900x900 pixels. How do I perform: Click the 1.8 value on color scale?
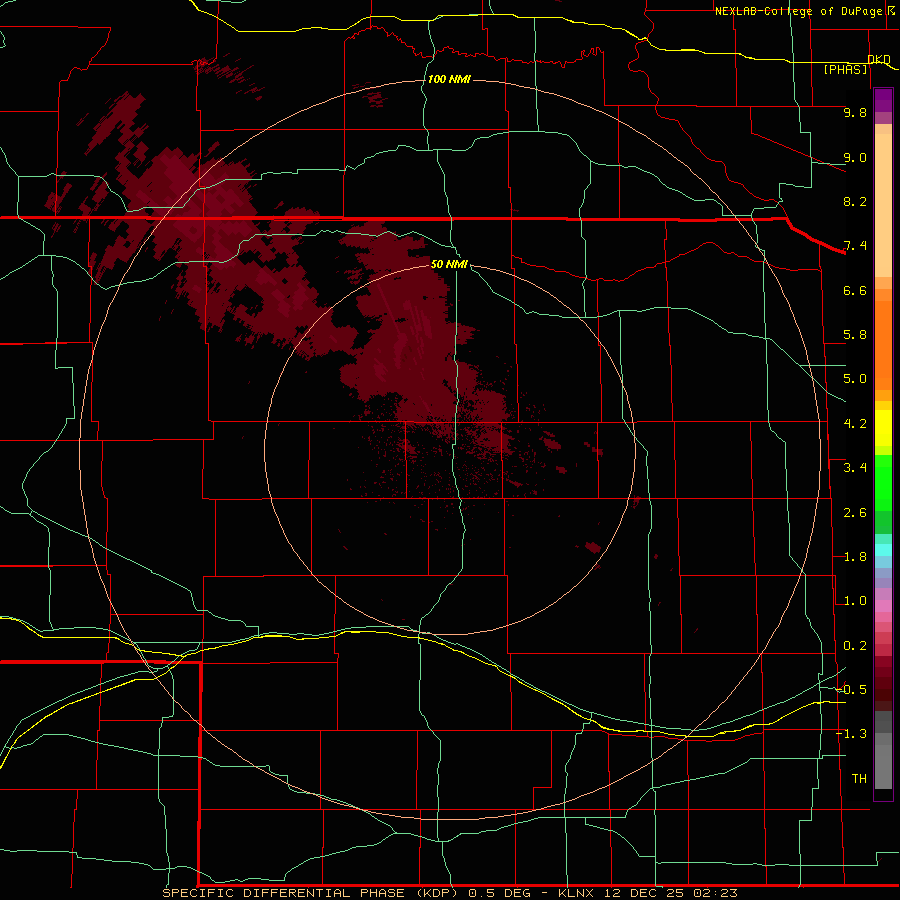855,557
